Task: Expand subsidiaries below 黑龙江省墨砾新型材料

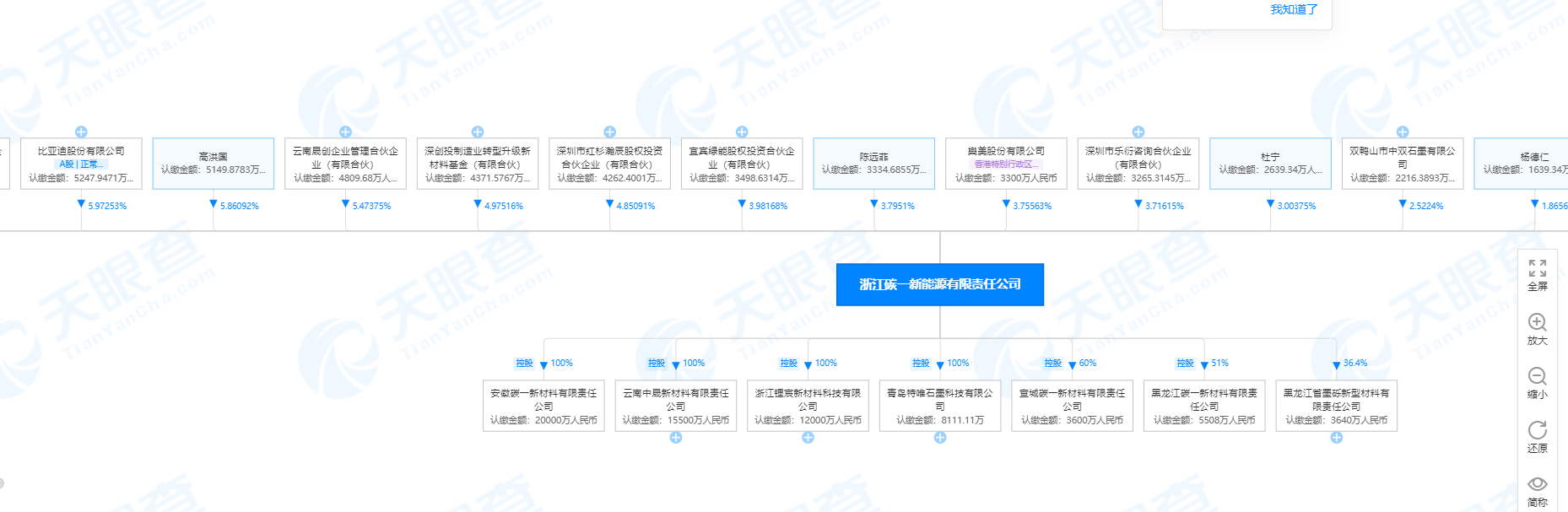Action: click(1337, 438)
